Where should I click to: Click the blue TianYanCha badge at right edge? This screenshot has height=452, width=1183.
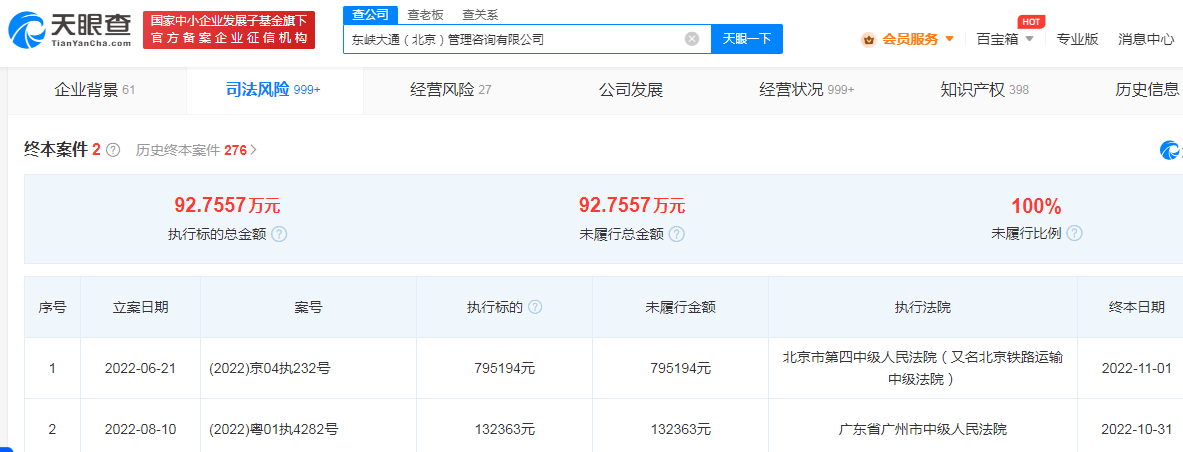[x=1171, y=150]
